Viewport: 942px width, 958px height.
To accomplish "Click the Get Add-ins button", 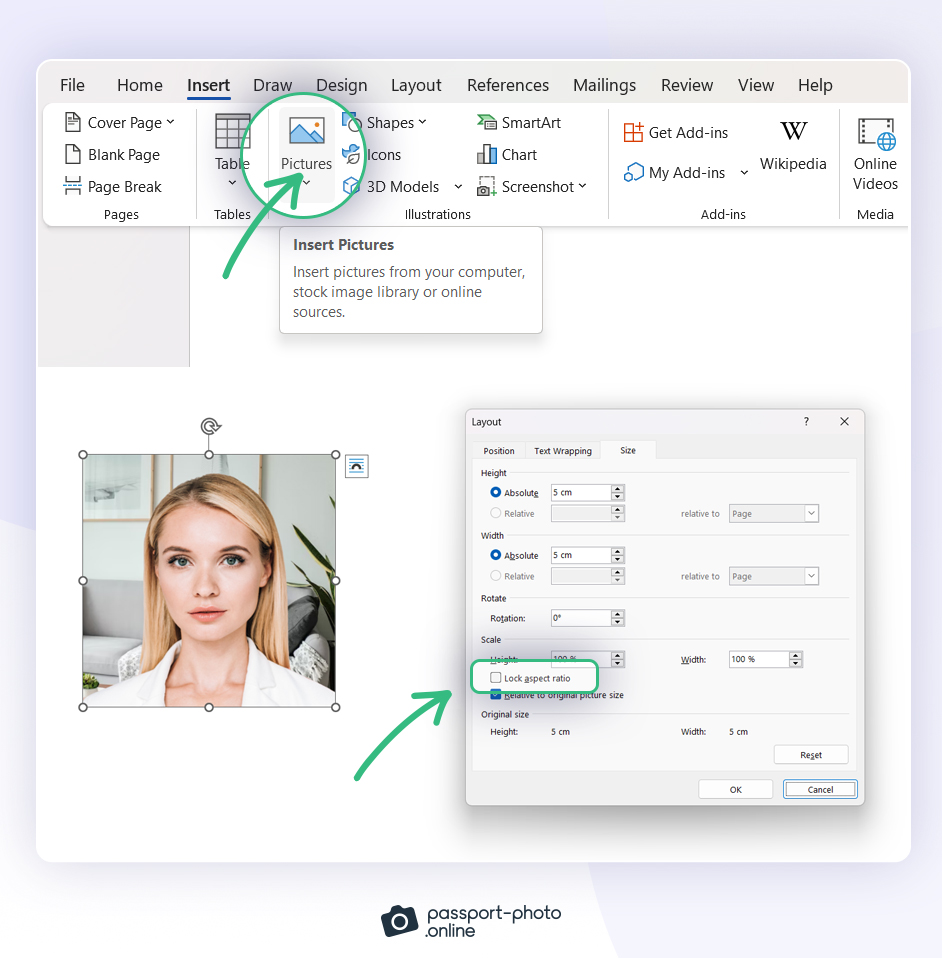I will 676,133.
